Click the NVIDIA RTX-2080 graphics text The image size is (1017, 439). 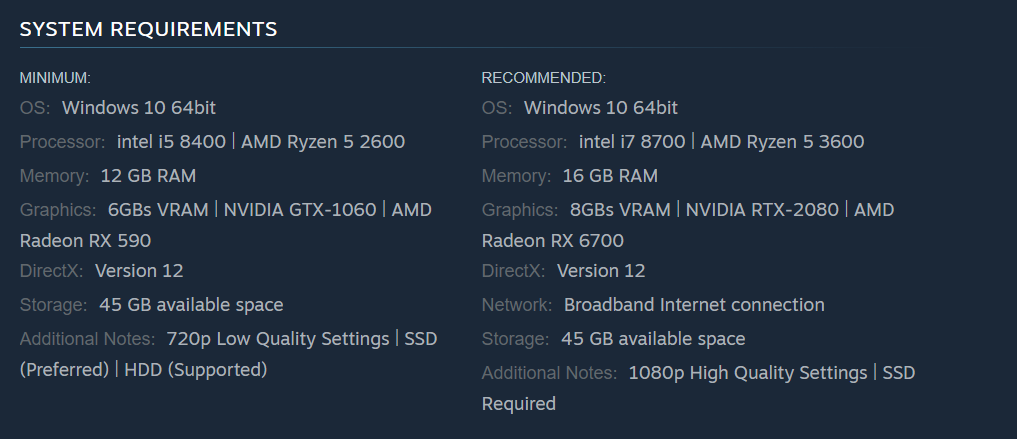[762, 210]
